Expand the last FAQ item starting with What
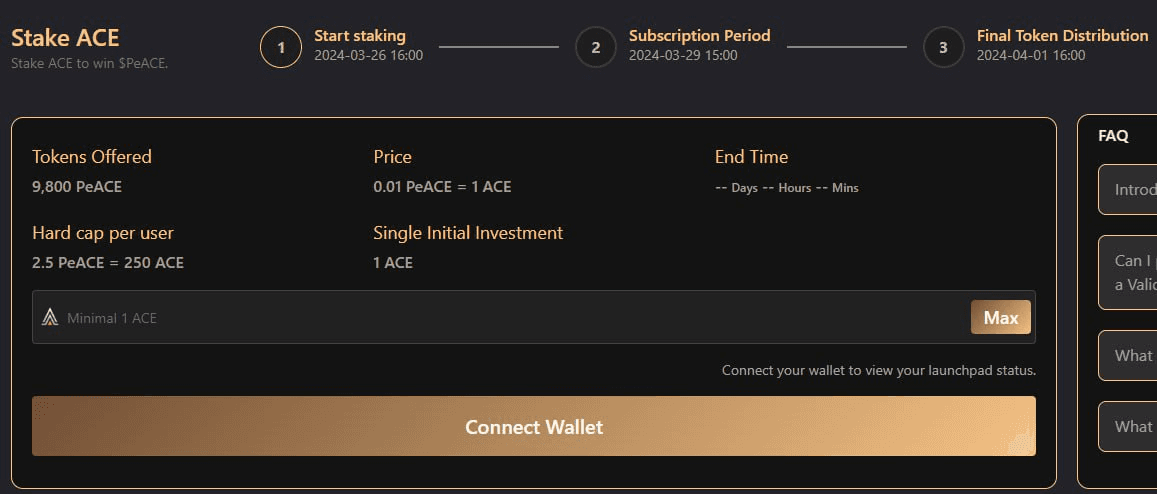This screenshot has width=1157, height=494. [1127, 426]
